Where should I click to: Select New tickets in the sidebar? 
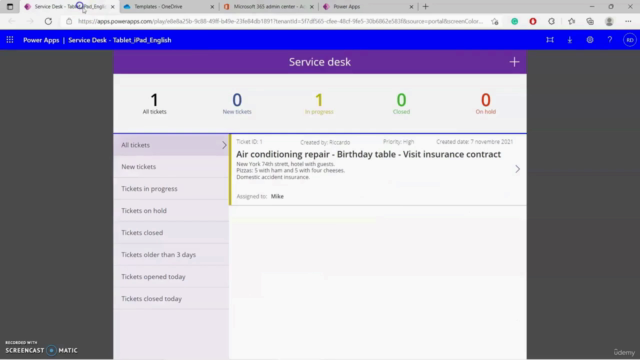pyautogui.click(x=171, y=167)
